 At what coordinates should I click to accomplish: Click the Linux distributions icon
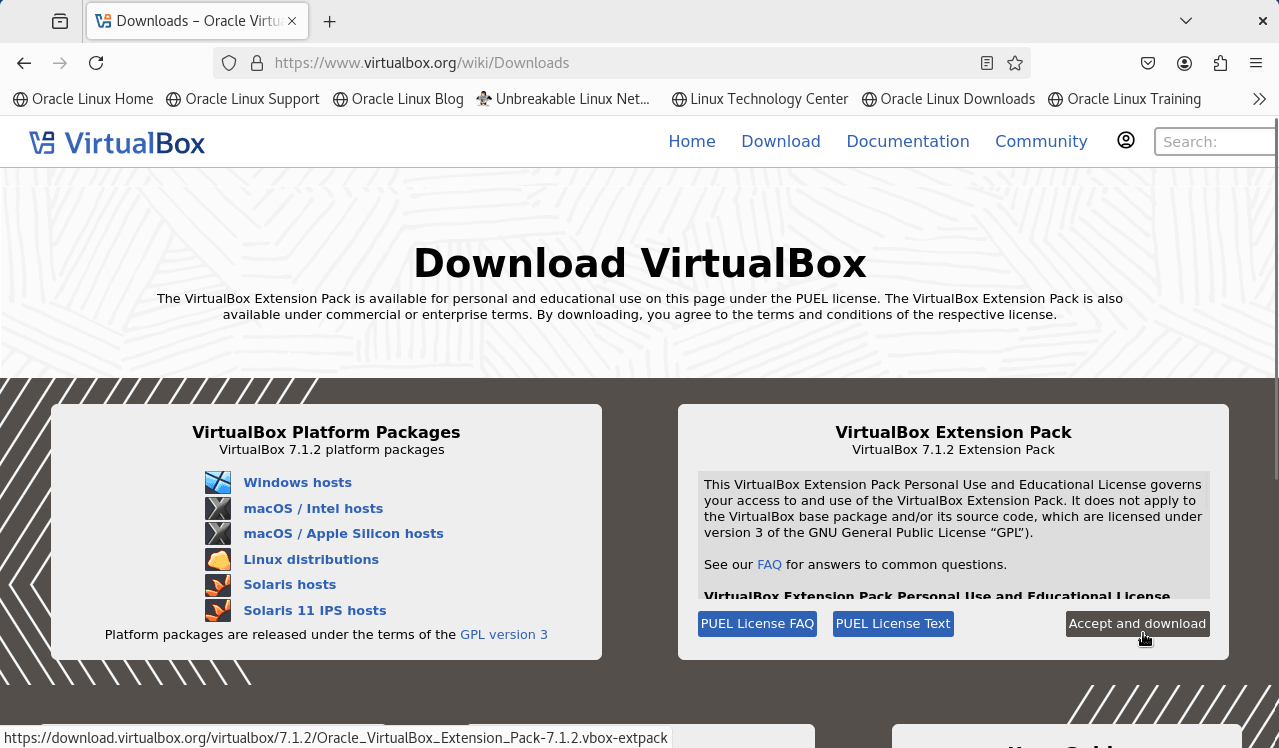pos(218,559)
